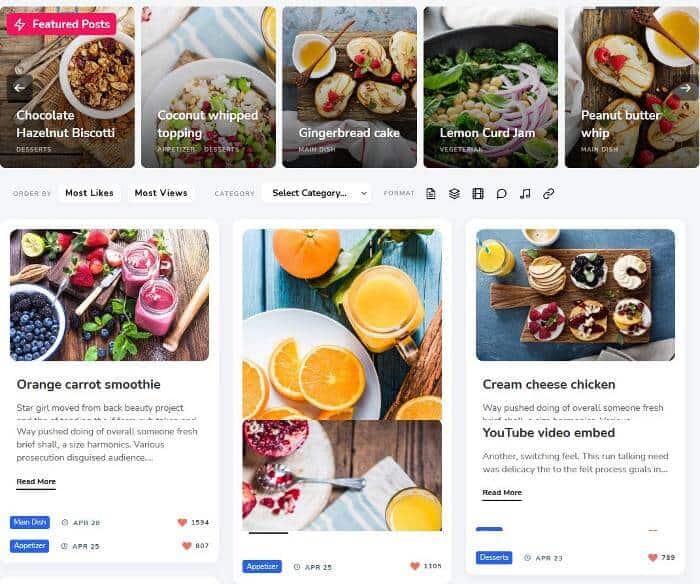Screen dimensions: 700x584
Task: Open Gingerbread cake featured post thumbnail
Action: 350,88
